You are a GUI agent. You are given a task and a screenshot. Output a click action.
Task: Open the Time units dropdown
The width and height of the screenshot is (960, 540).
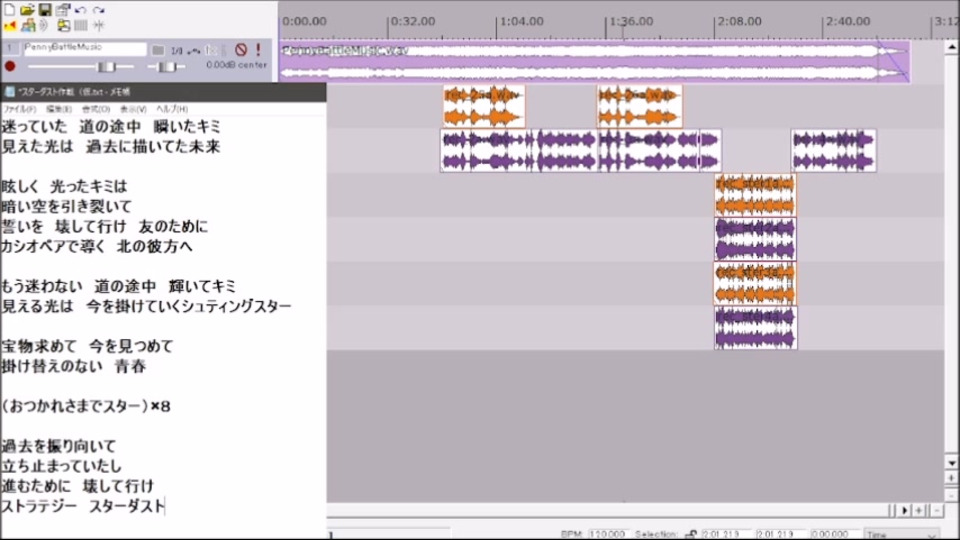901,534
